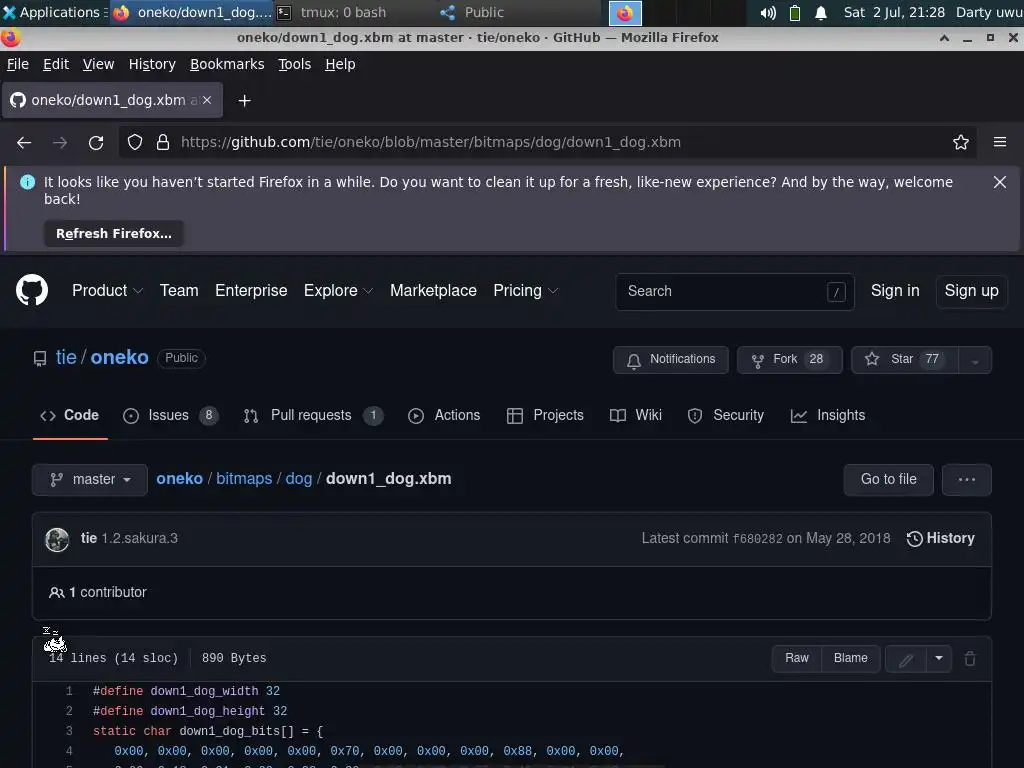The image size is (1024, 768).
Task: Click the forward navigation arrow
Action: click(60, 142)
